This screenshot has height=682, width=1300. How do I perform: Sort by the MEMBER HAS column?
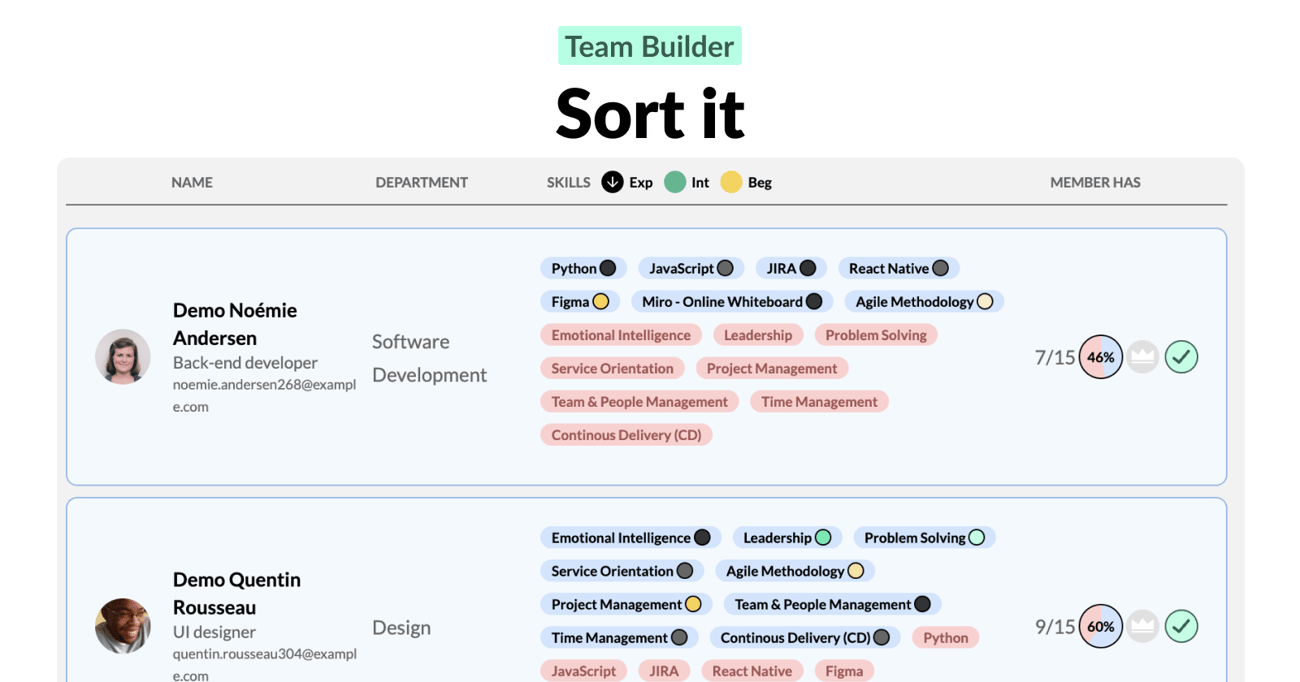pos(1095,182)
